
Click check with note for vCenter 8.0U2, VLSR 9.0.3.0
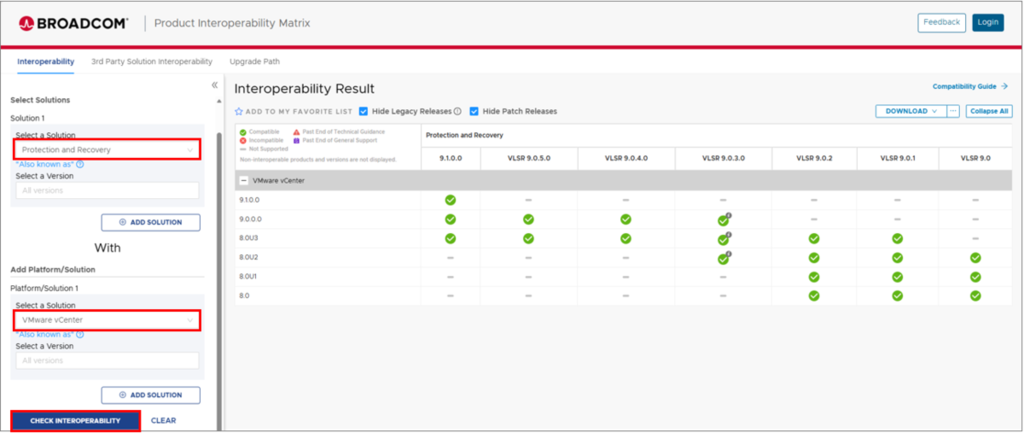(724, 258)
